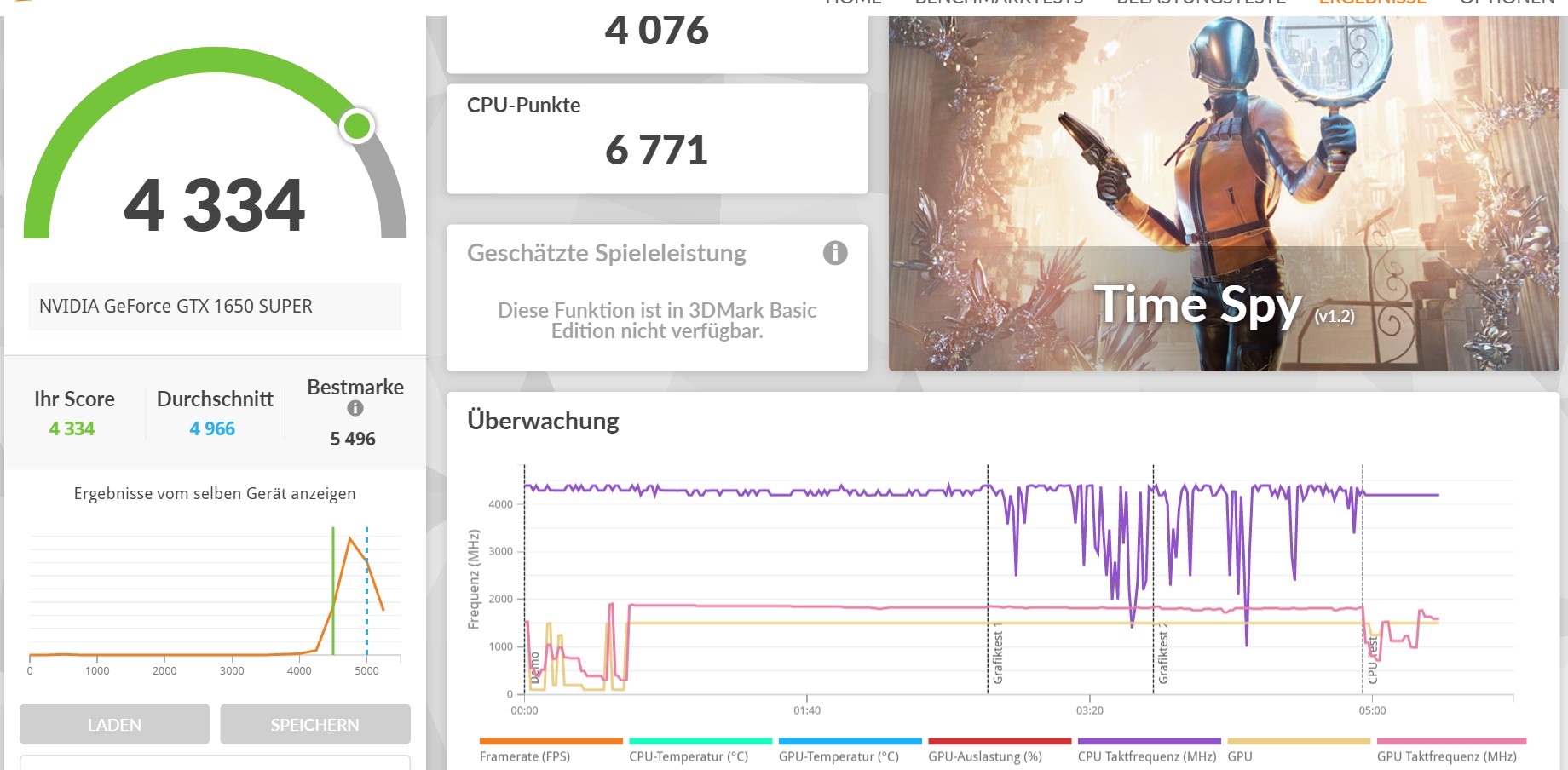Click 'NVIDIA GeForce GTX 1650 SUPER' label

[176, 306]
